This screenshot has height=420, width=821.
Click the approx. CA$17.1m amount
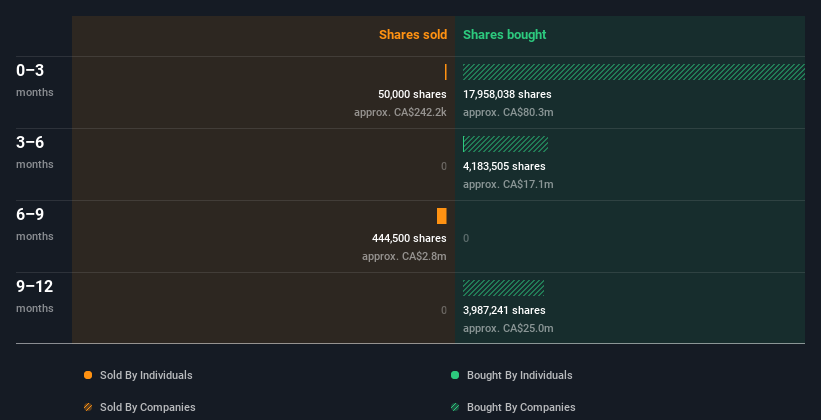coord(508,184)
